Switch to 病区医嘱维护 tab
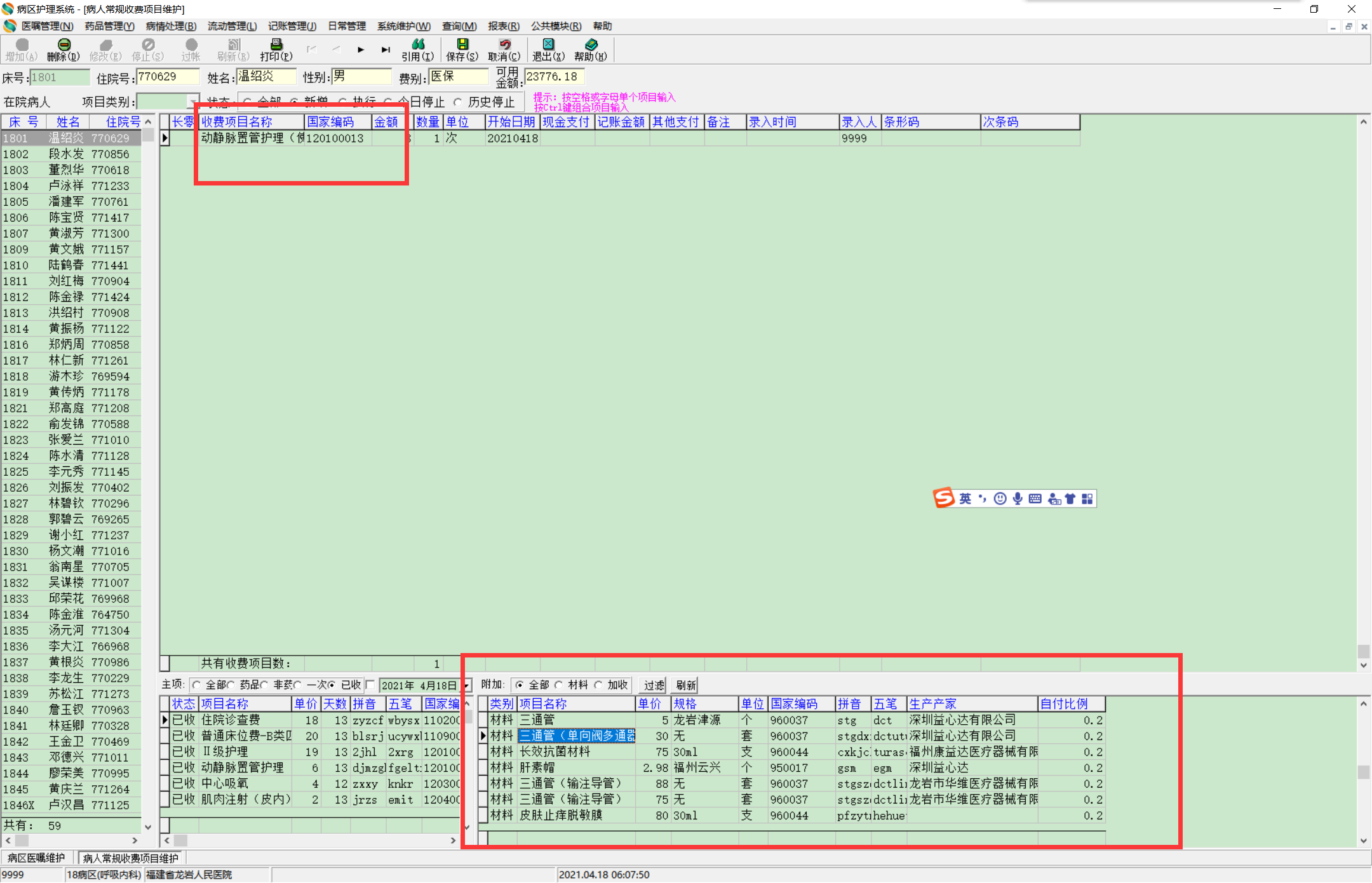This screenshot has width=1372, height=883. click(x=37, y=858)
